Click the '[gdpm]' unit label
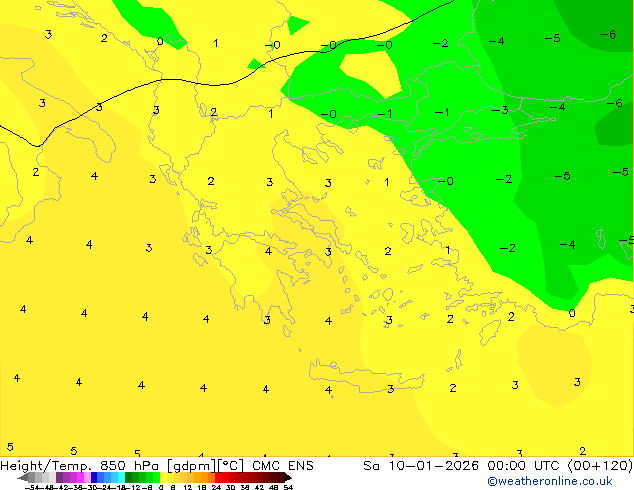 coord(192,466)
